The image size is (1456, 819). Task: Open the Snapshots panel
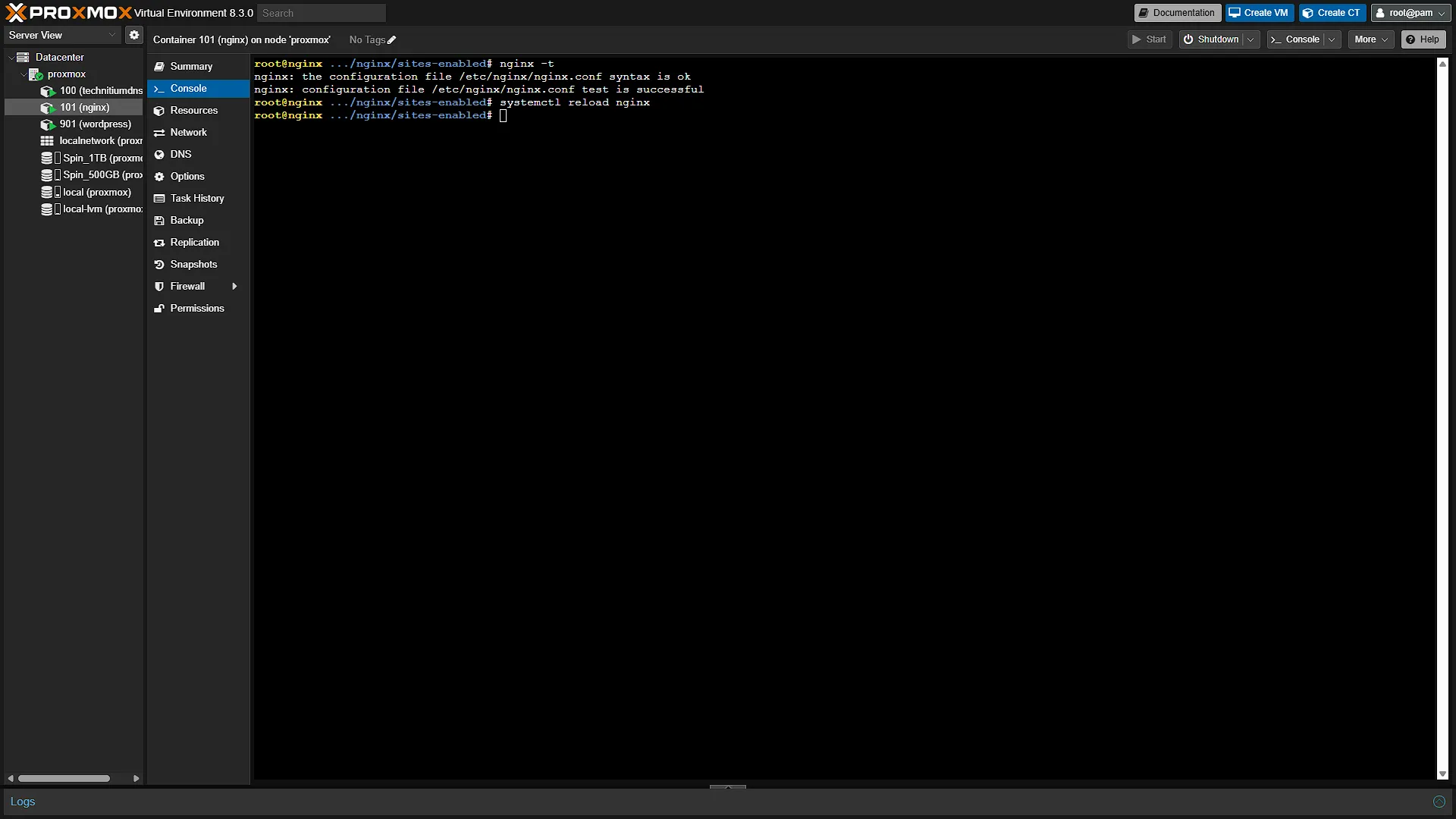tap(198, 265)
